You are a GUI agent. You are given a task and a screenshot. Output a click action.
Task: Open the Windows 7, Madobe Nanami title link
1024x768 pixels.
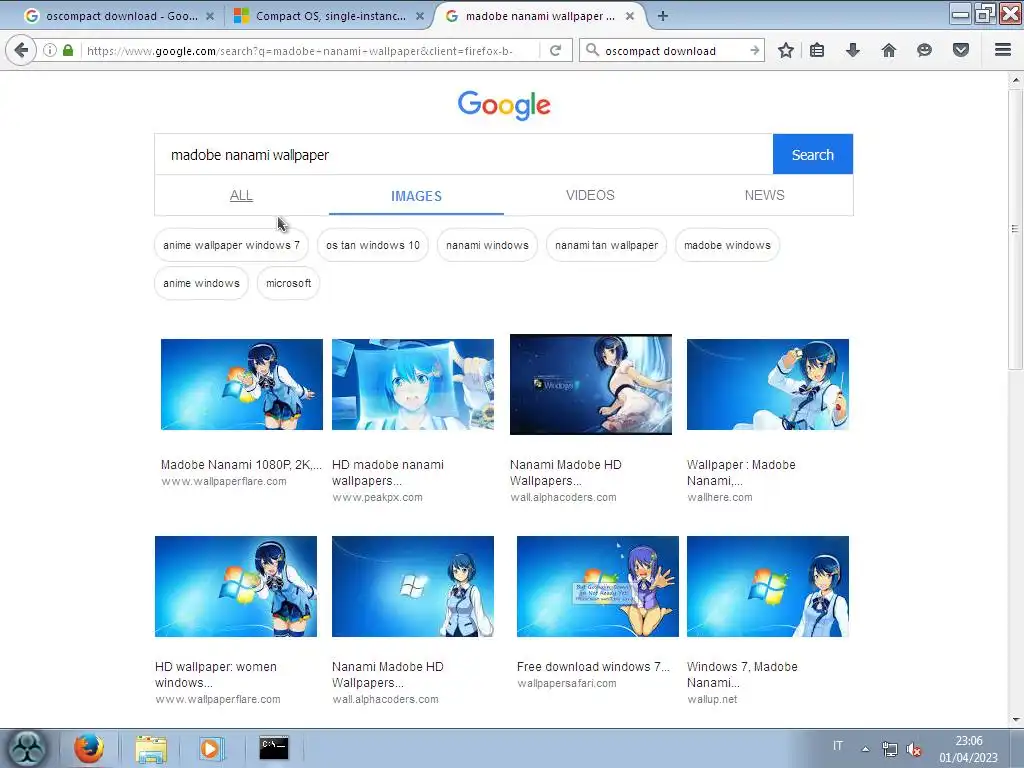pos(742,675)
